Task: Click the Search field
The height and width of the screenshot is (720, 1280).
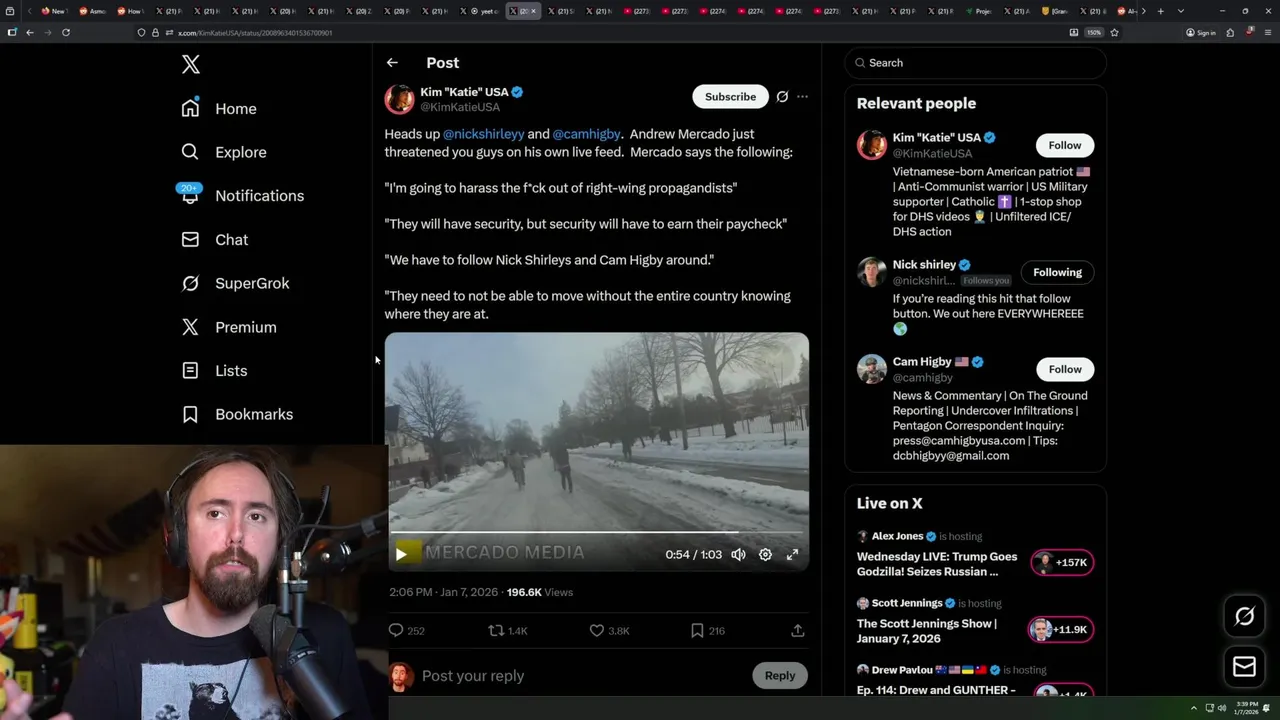Action: (975, 63)
